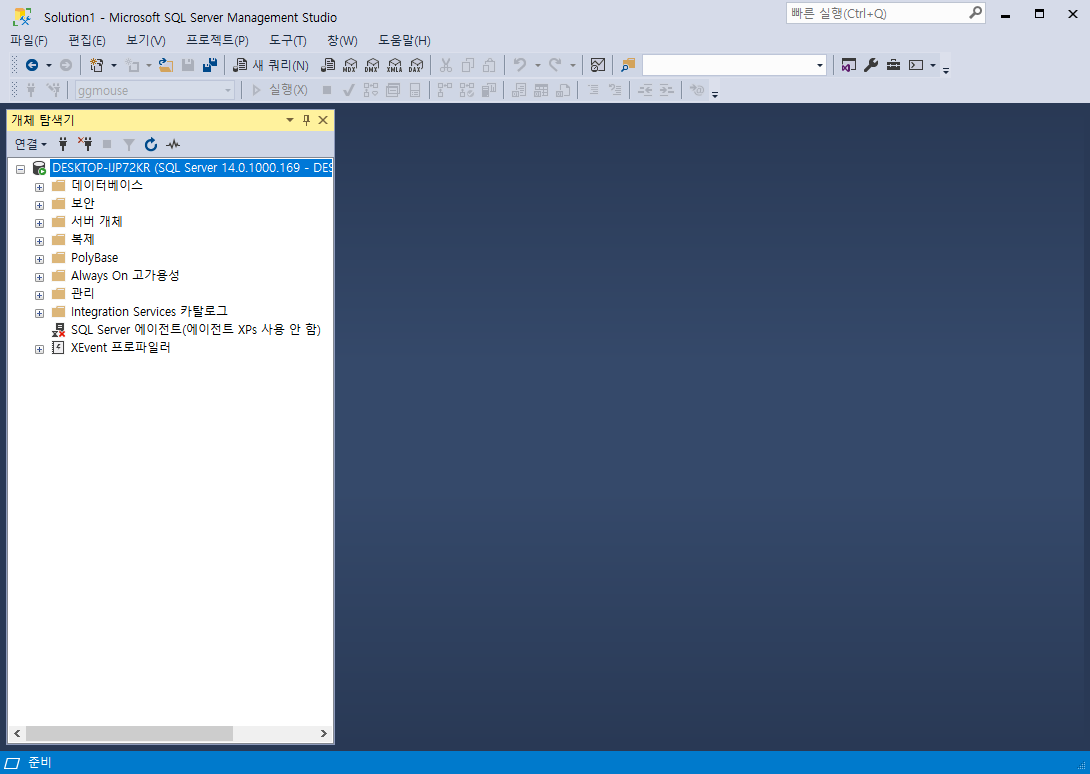
Task: Open the 프로젝트(P) menu
Action: click(x=218, y=40)
